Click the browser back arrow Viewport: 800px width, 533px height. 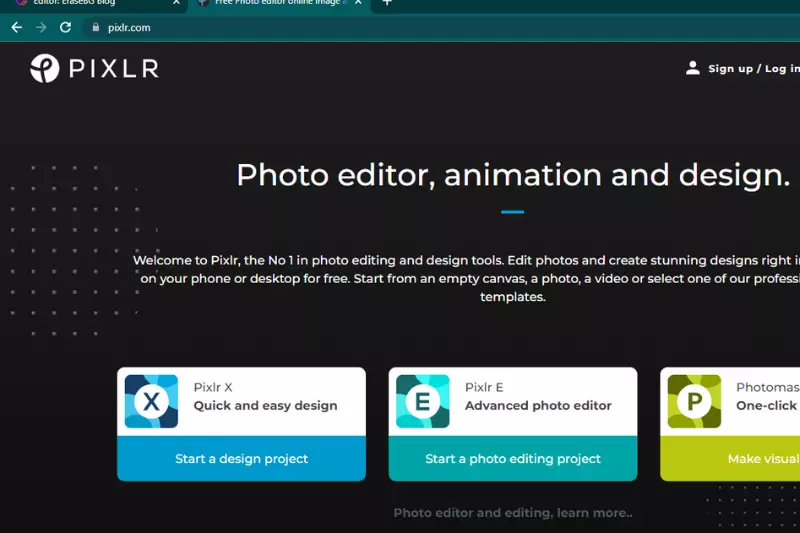(x=17, y=28)
